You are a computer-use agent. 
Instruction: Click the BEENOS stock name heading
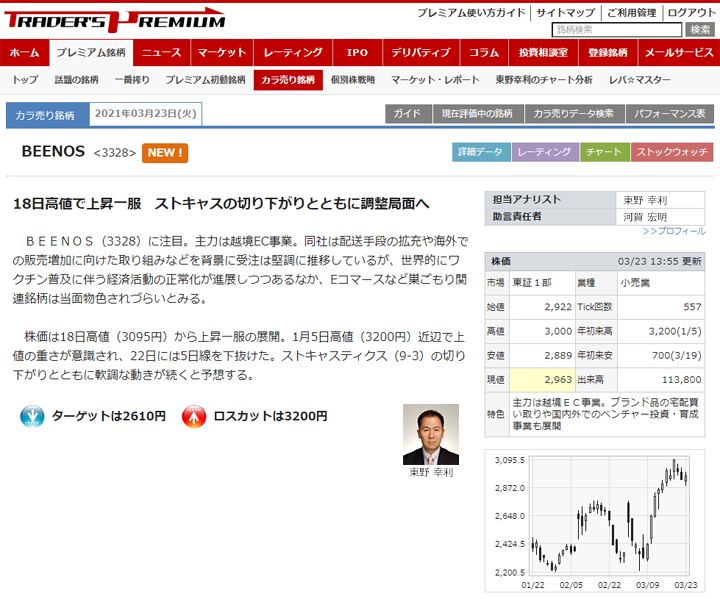(x=53, y=152)
